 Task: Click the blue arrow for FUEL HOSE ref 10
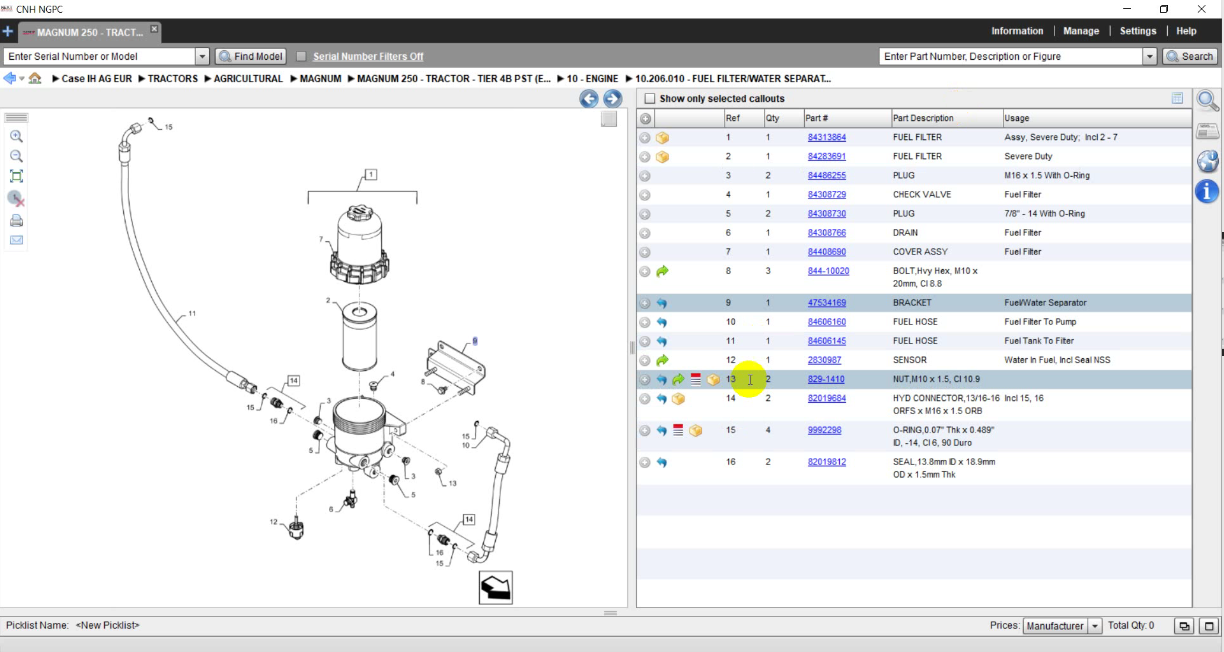click(662, 322)
